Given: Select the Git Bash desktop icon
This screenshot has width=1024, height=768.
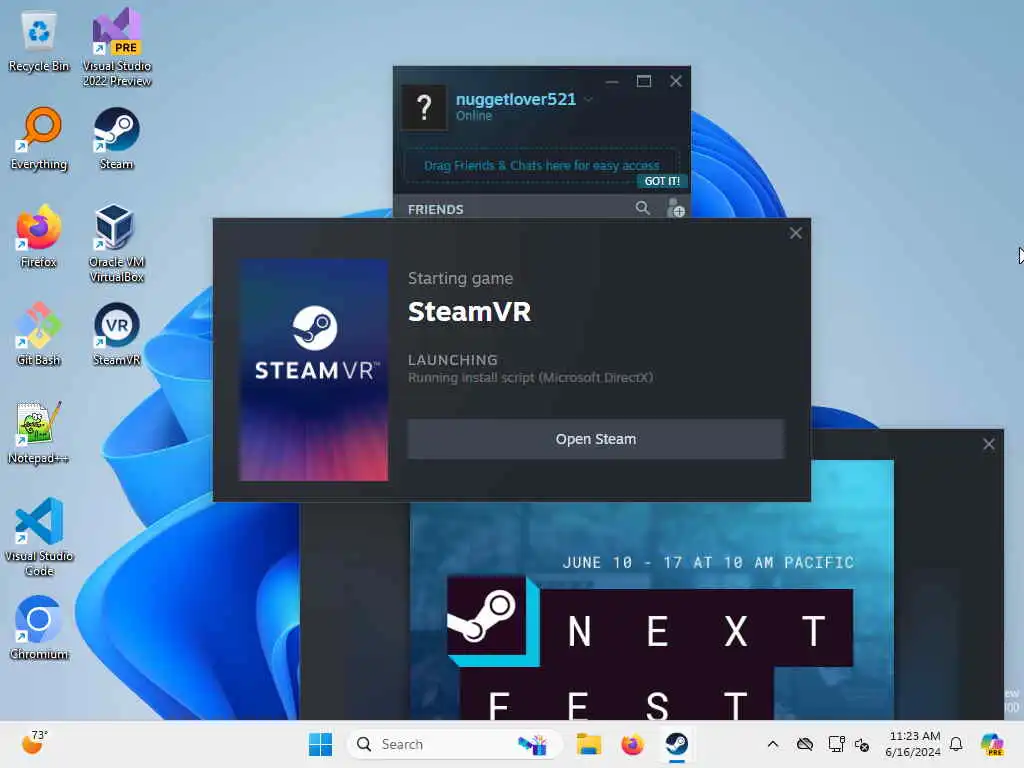Looking at the screenshot, I should [39, 334].
